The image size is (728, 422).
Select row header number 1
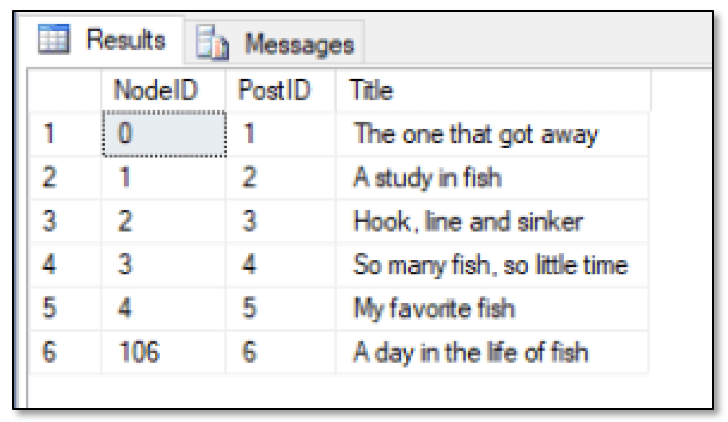(65, 134)
